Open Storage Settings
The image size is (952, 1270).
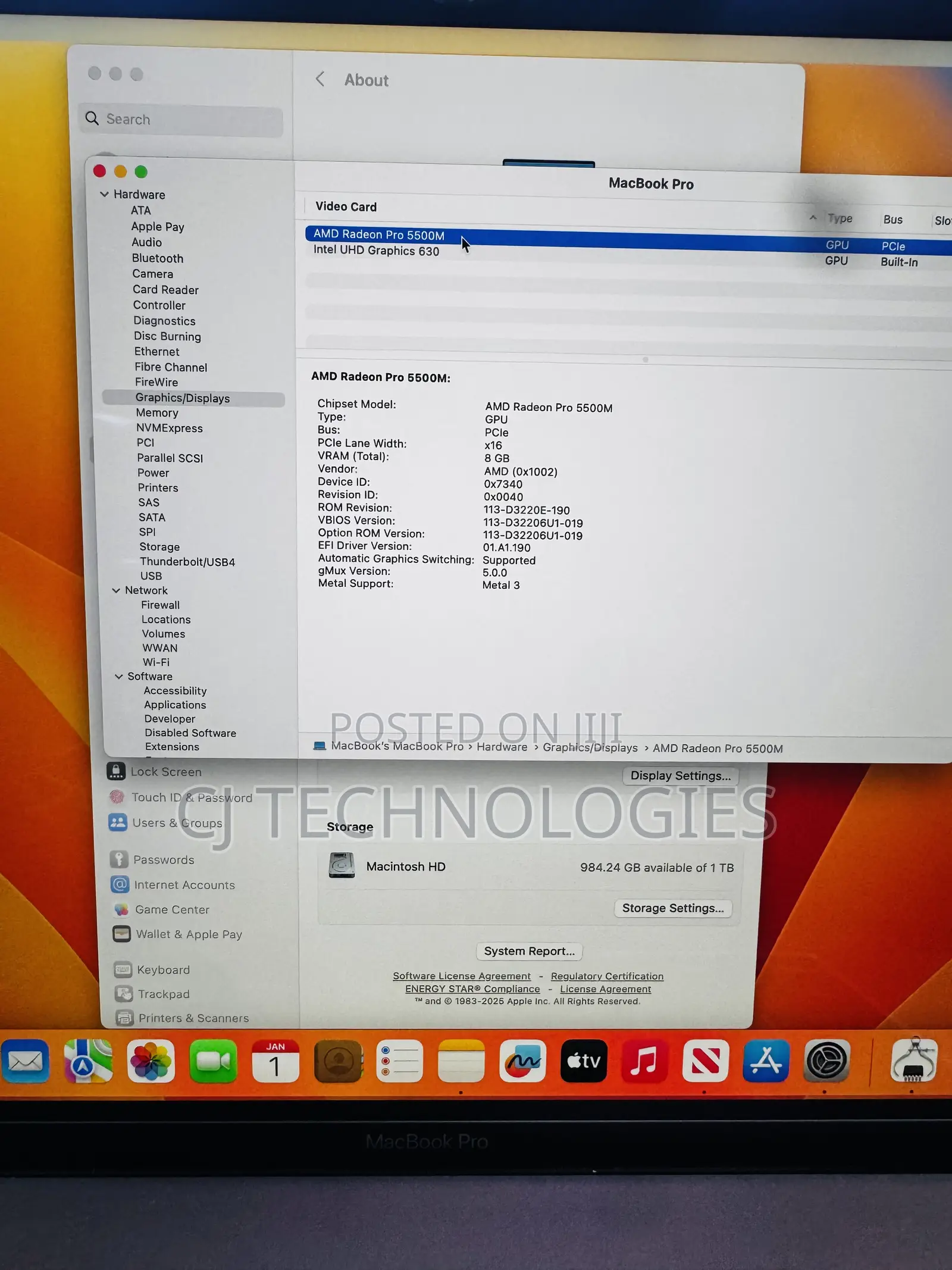tap(673, 908)
